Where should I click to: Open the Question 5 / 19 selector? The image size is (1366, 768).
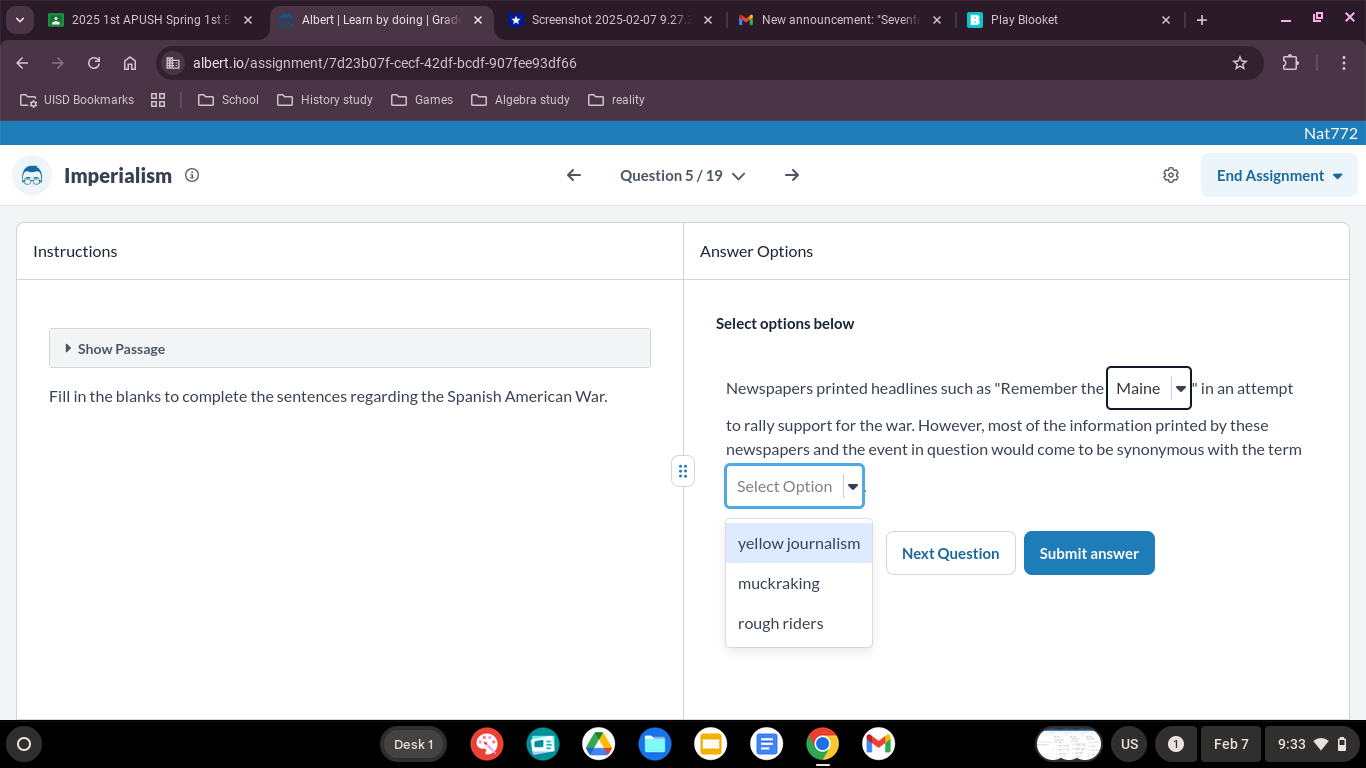pyautogui.click(x=683, y=175)
